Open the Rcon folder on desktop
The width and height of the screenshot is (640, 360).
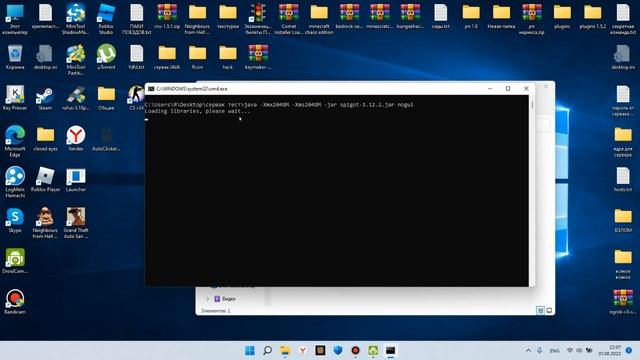(x=197, y=56)
